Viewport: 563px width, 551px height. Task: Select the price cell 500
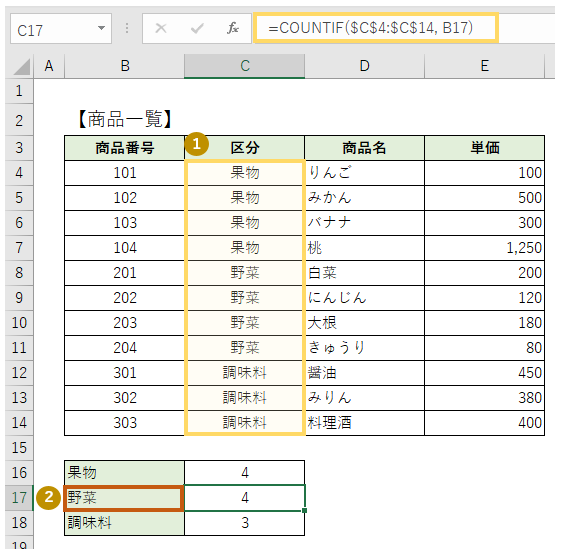pyautogui.click(x=484, y=198)
